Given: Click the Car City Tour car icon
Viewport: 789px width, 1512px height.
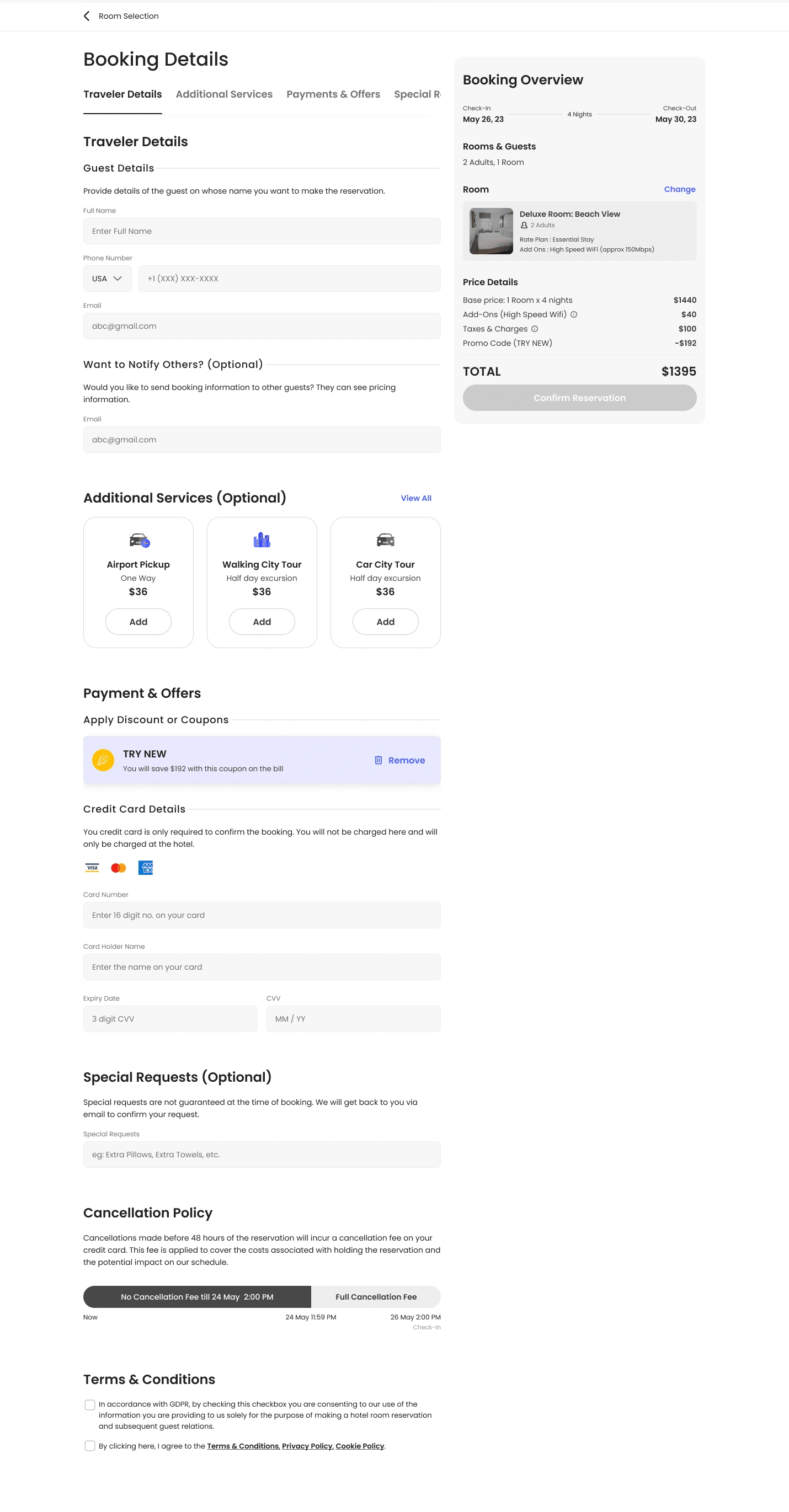Looking at the screenshot, I should pos(386,540).
